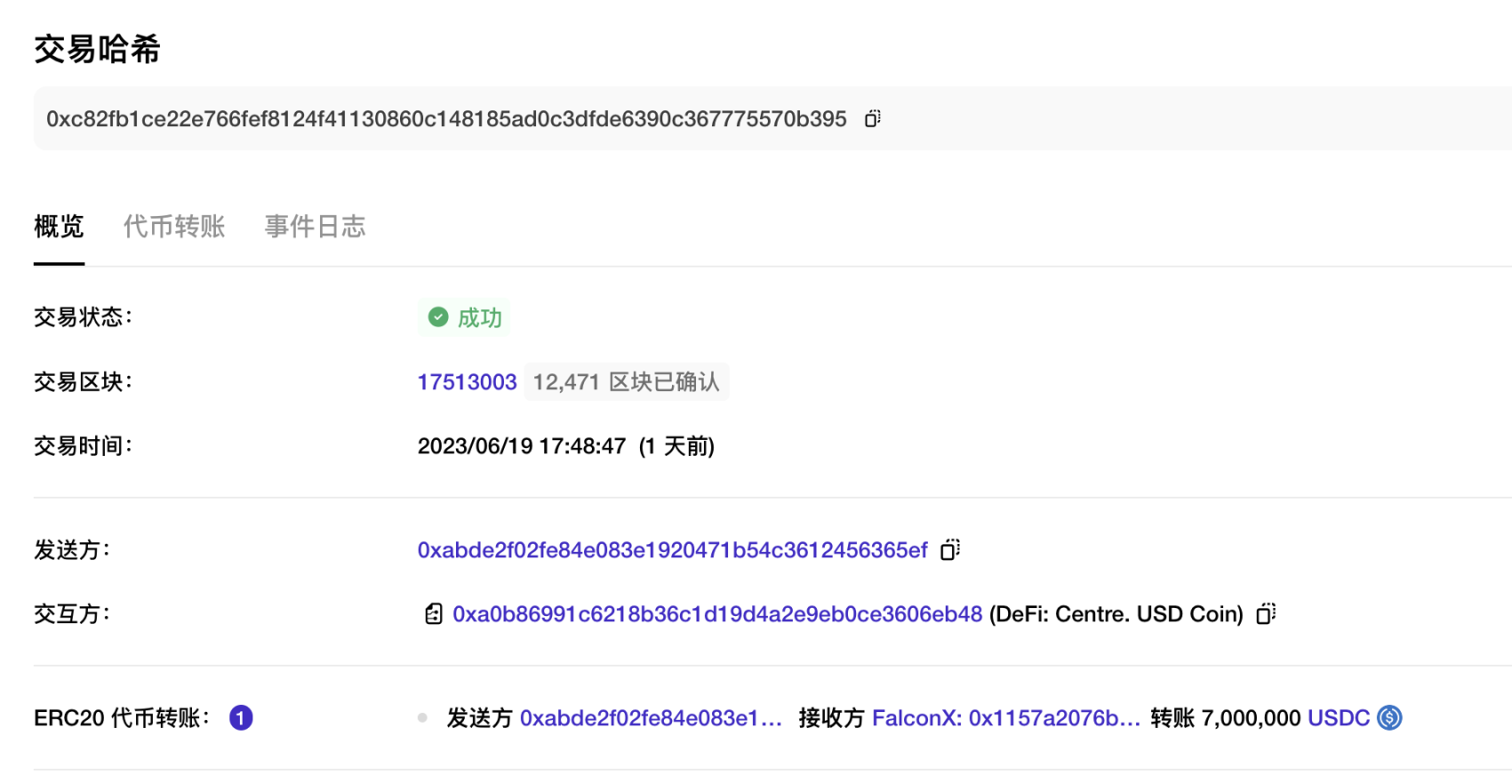Image resolution: width=1512 pixels, height=784 pixels.
Task: Open the 事件日志 tab
Action: click(x=316, y=227)
